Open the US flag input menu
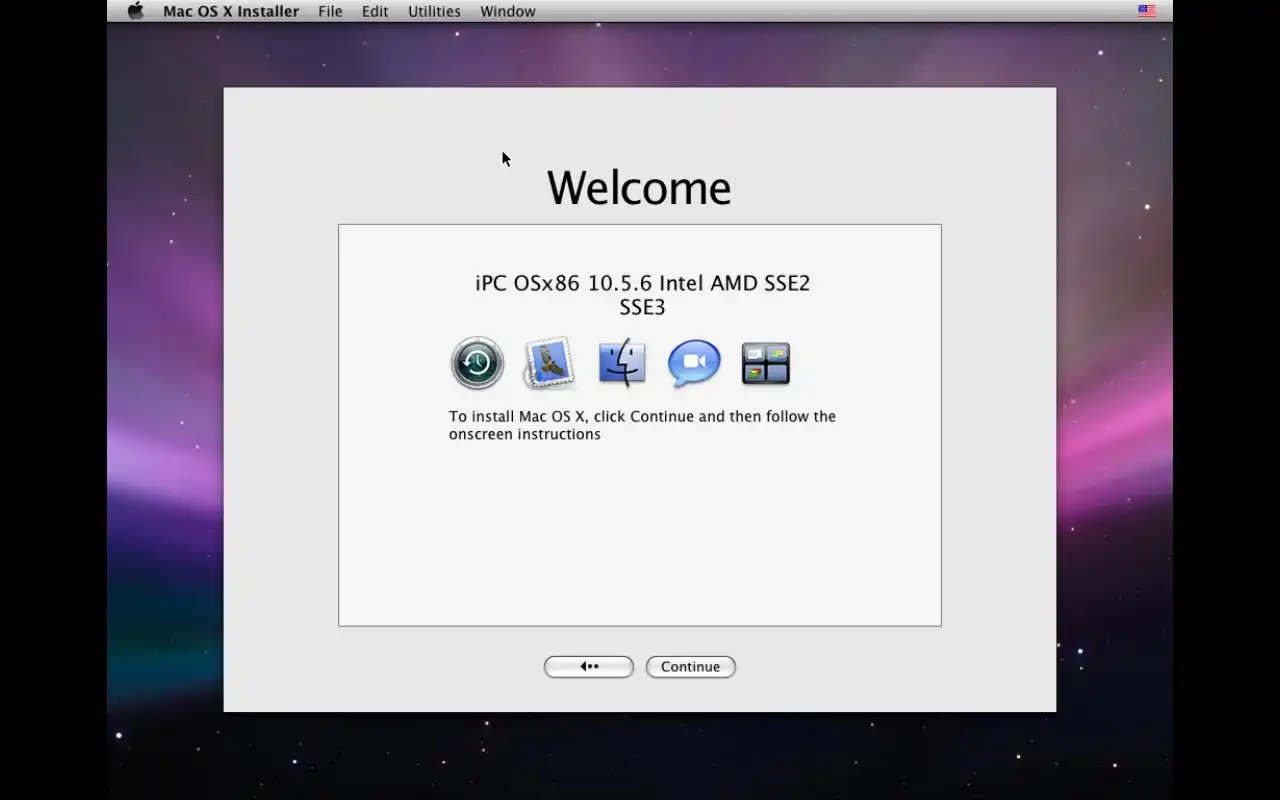Image resolution: width=1280 pixels, height=800 pixels. click(x=1147, y=11)
